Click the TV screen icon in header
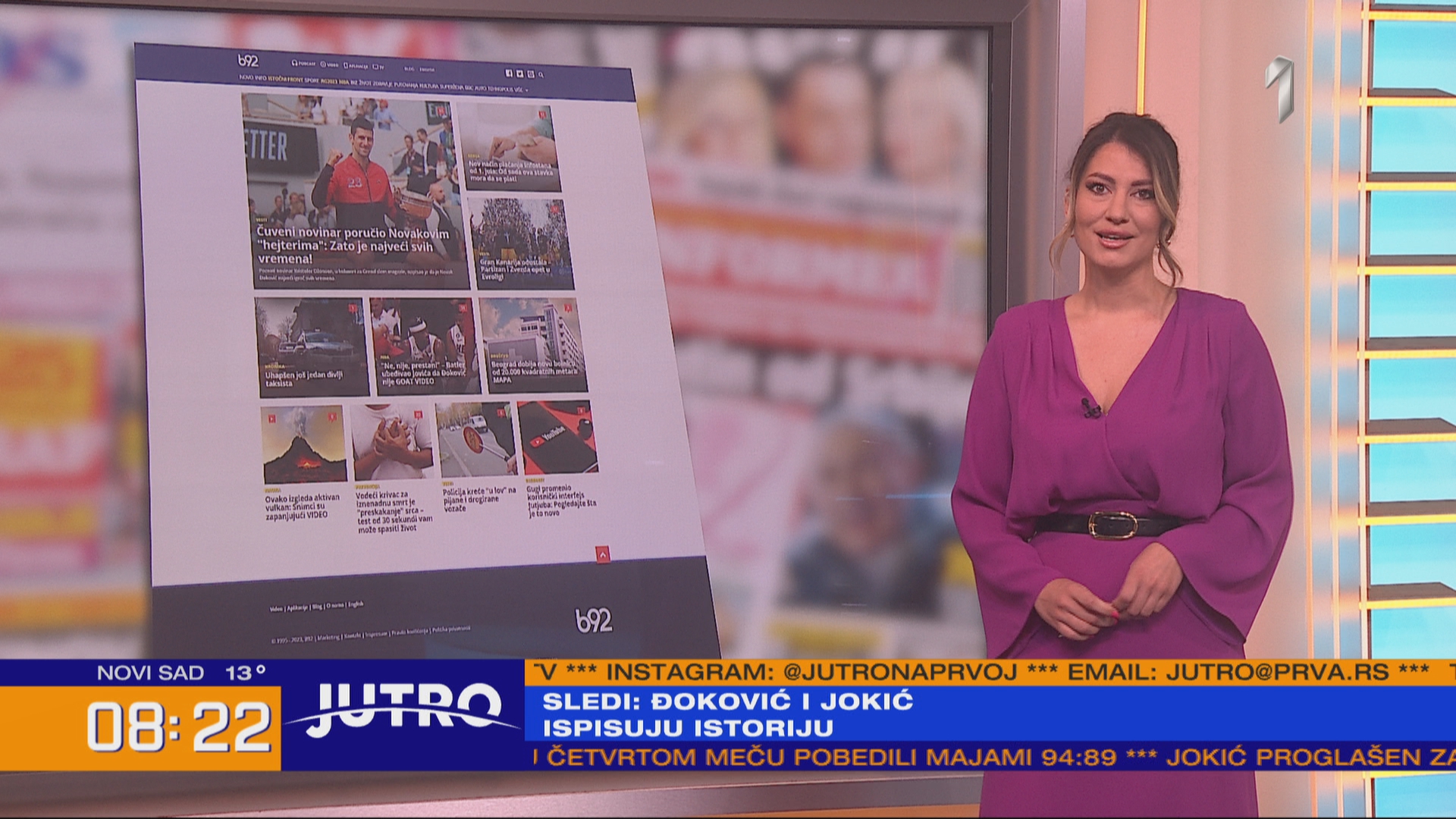Image resolution: width=1456 pixels, height=819 pixels. pyautogui.click(x=375, y=67)
